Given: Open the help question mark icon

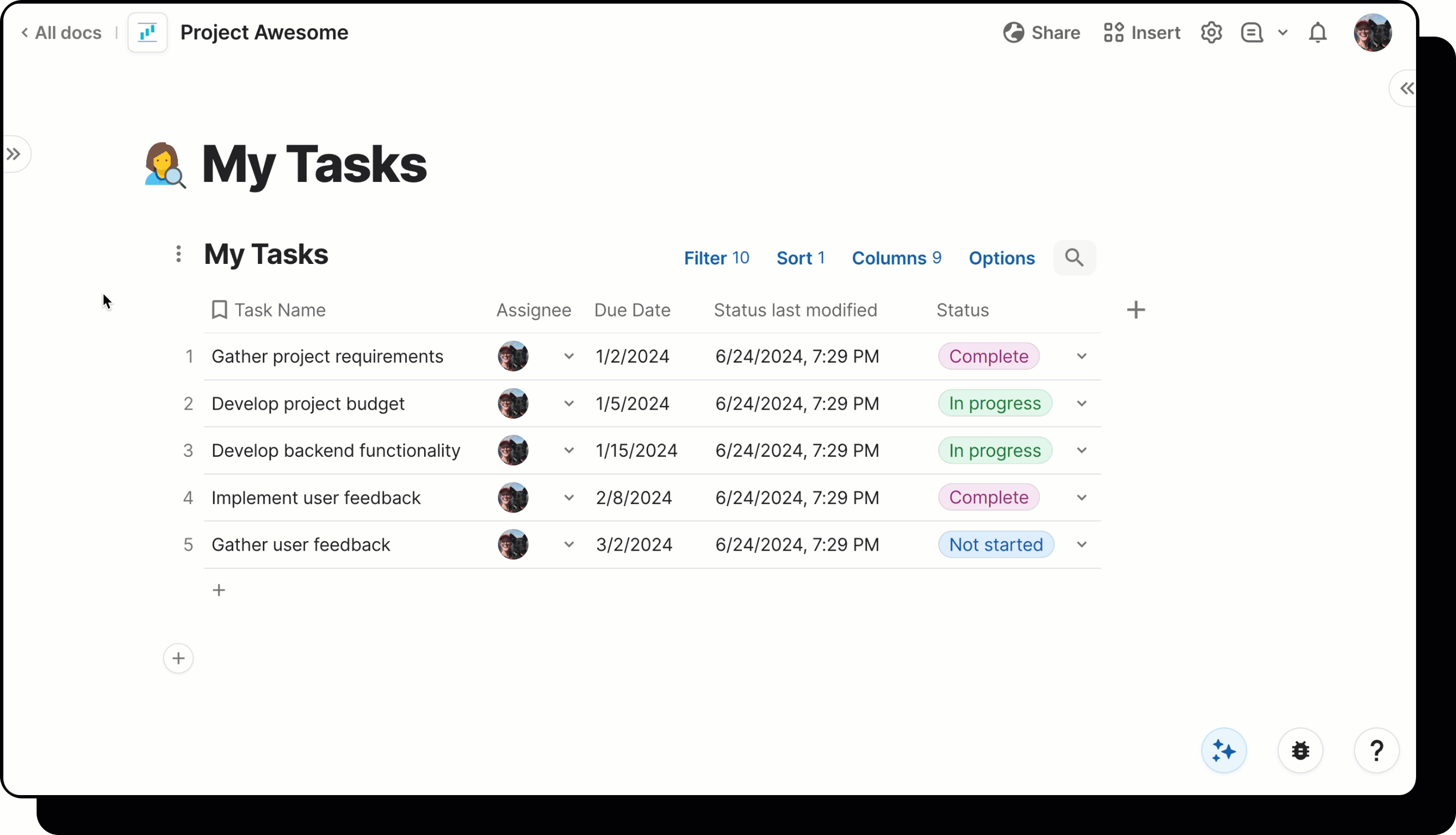Looking at the screenshot, I should point(1377,750).
